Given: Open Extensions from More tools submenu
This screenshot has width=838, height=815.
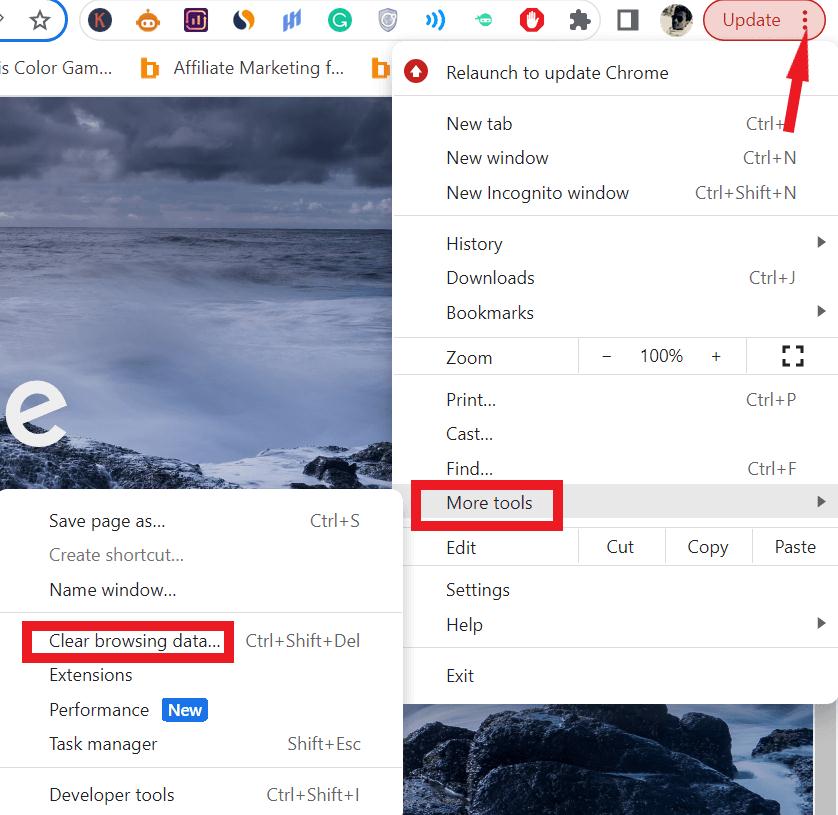Looking at the screenshot, I should tap(201, 675).
